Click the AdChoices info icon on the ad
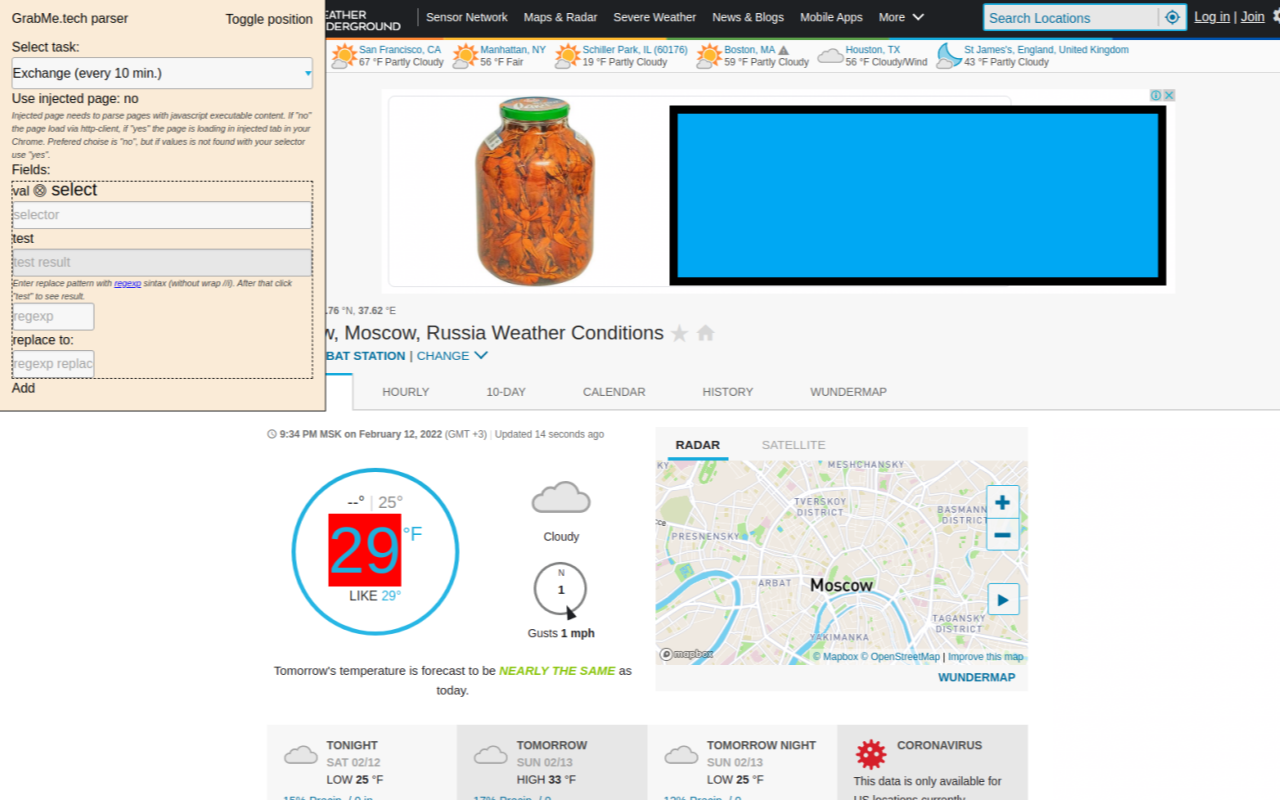This screenshot has width=1280, height=800. (x=1156, y=95)
